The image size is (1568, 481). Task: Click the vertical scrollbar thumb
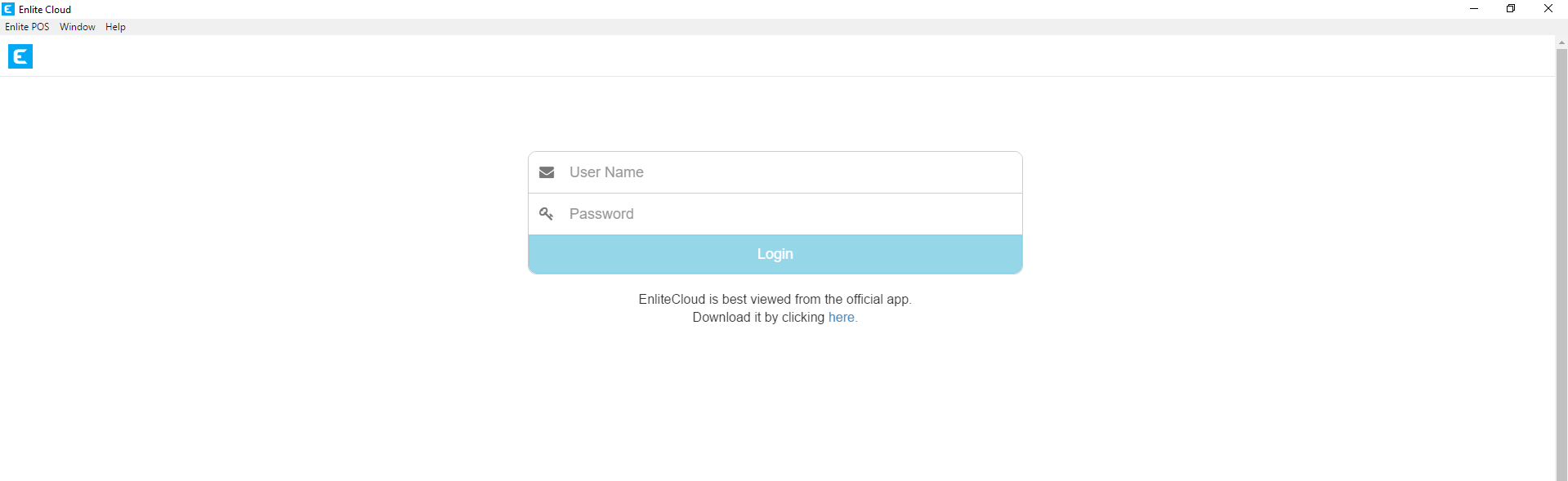point(1561,265)
